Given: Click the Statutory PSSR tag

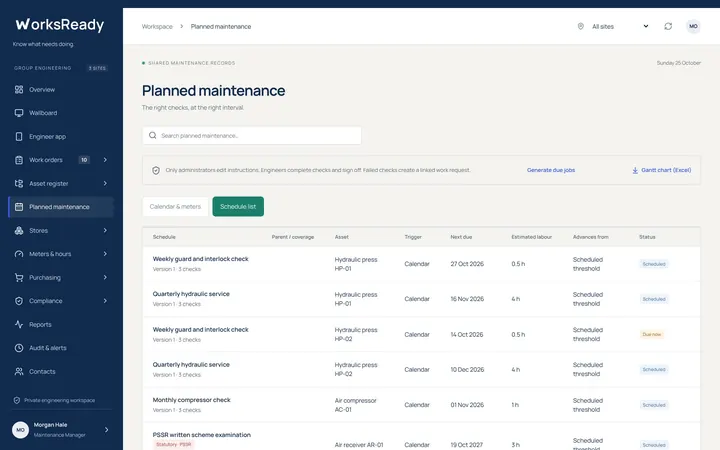Looking at the screenshot, I should 174,444.
